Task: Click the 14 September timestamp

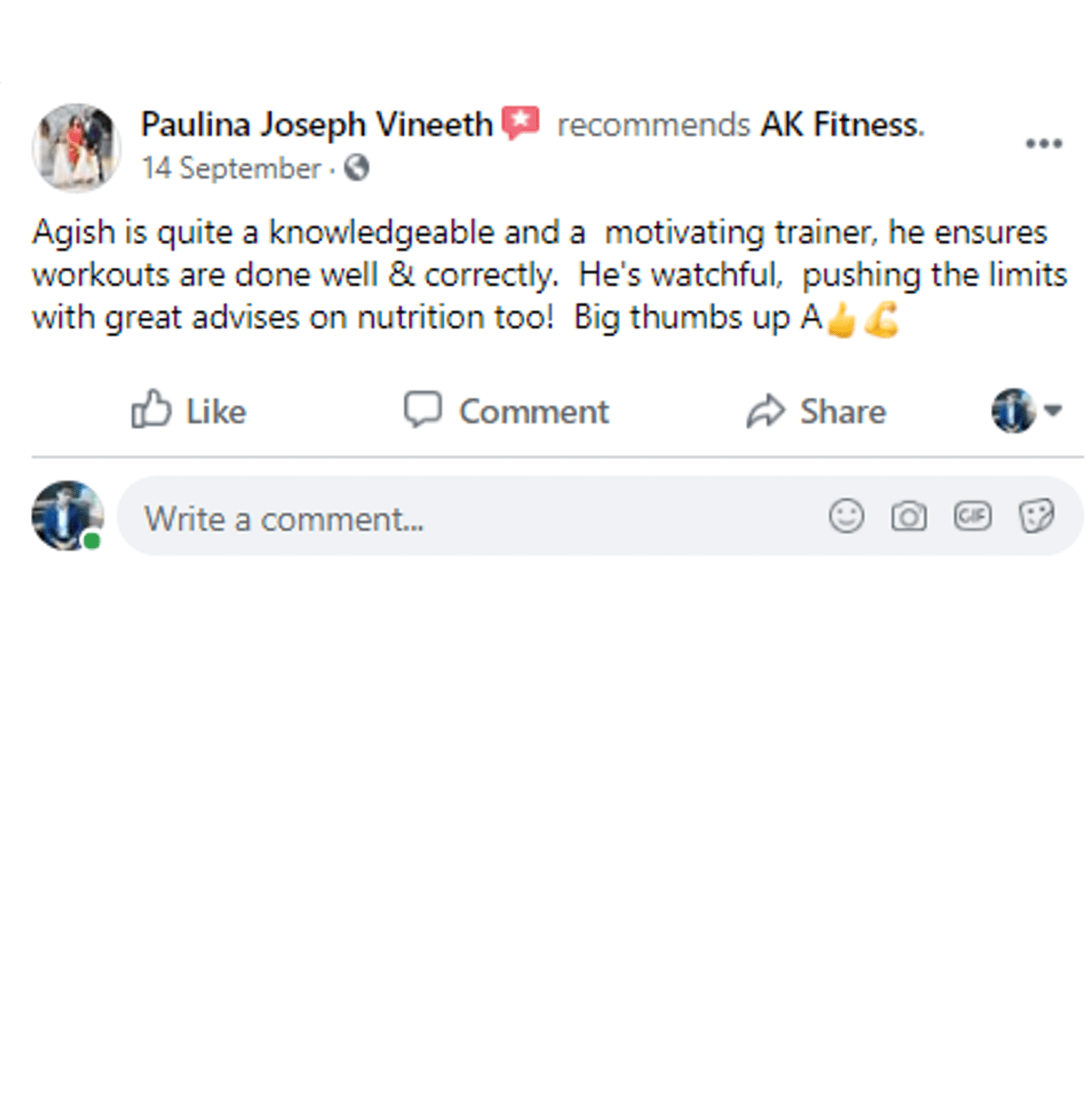Action: [x=231, y=168]
